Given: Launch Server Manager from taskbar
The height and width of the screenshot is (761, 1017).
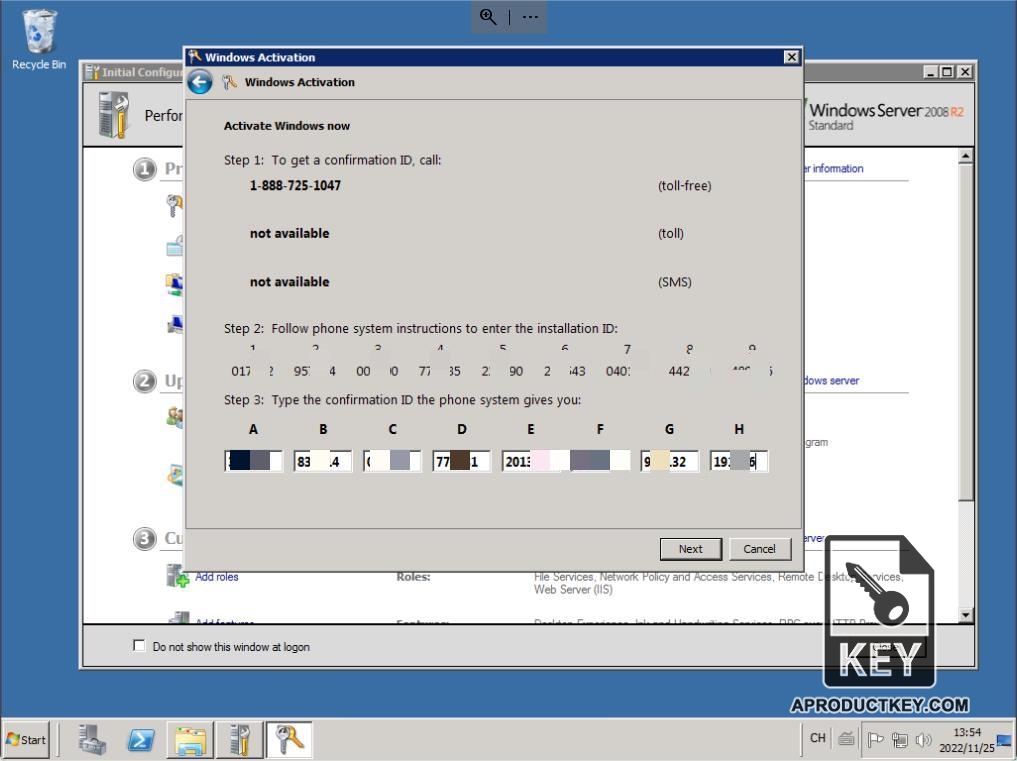Looking at the screenshot, I should coord(92,740).
